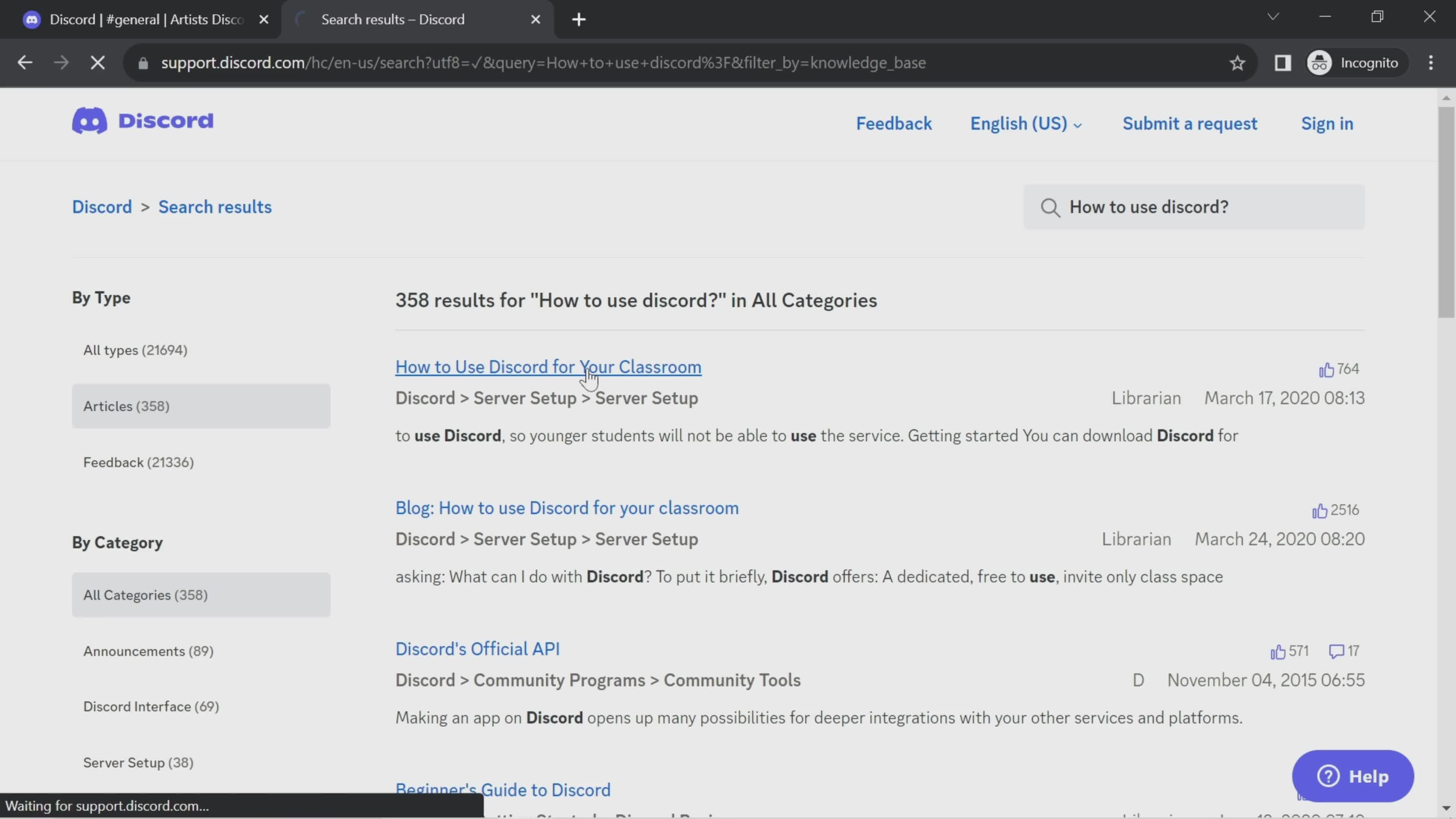Click the thumbs-up icon showing 571 votes

[1277, 652]
